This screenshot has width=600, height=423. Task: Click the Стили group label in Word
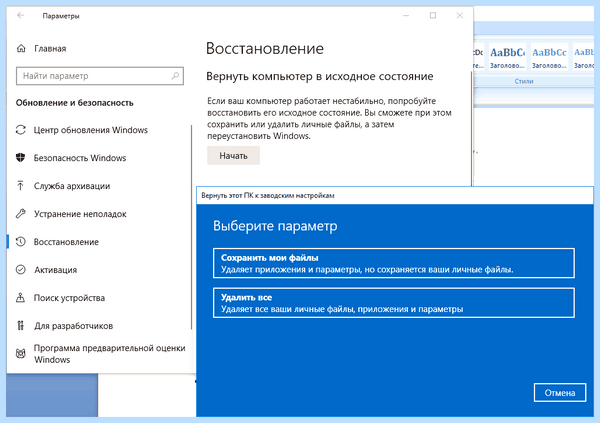click(x=524, y=81)
